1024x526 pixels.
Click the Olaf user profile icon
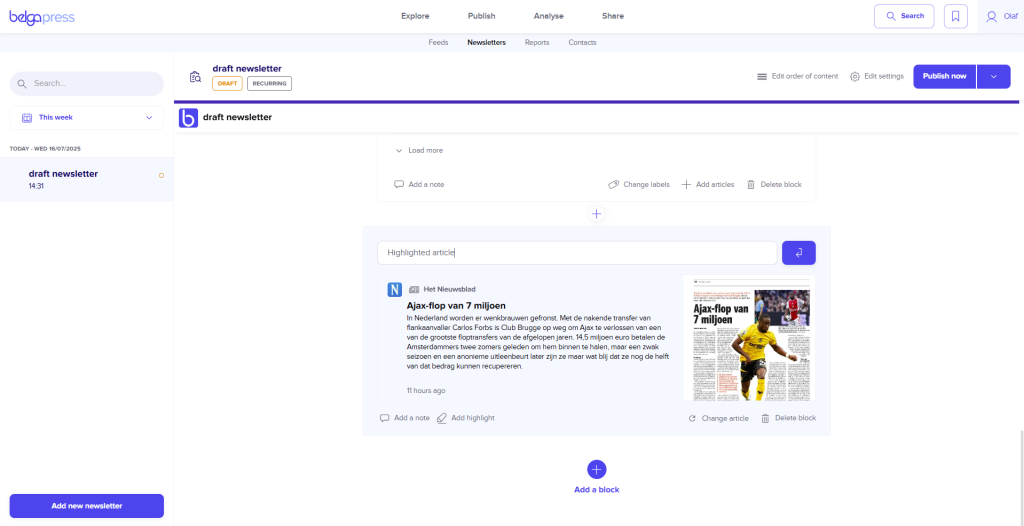pyautogui.click(x=991, y=16)
